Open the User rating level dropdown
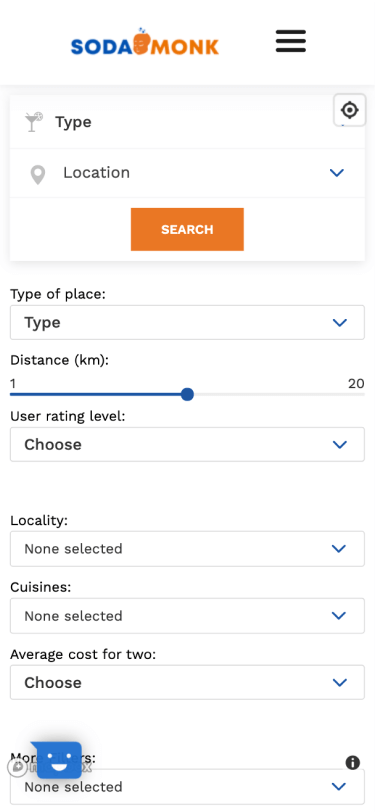The height and width of the screenshot is (812, 375). (x=188, y=444)
